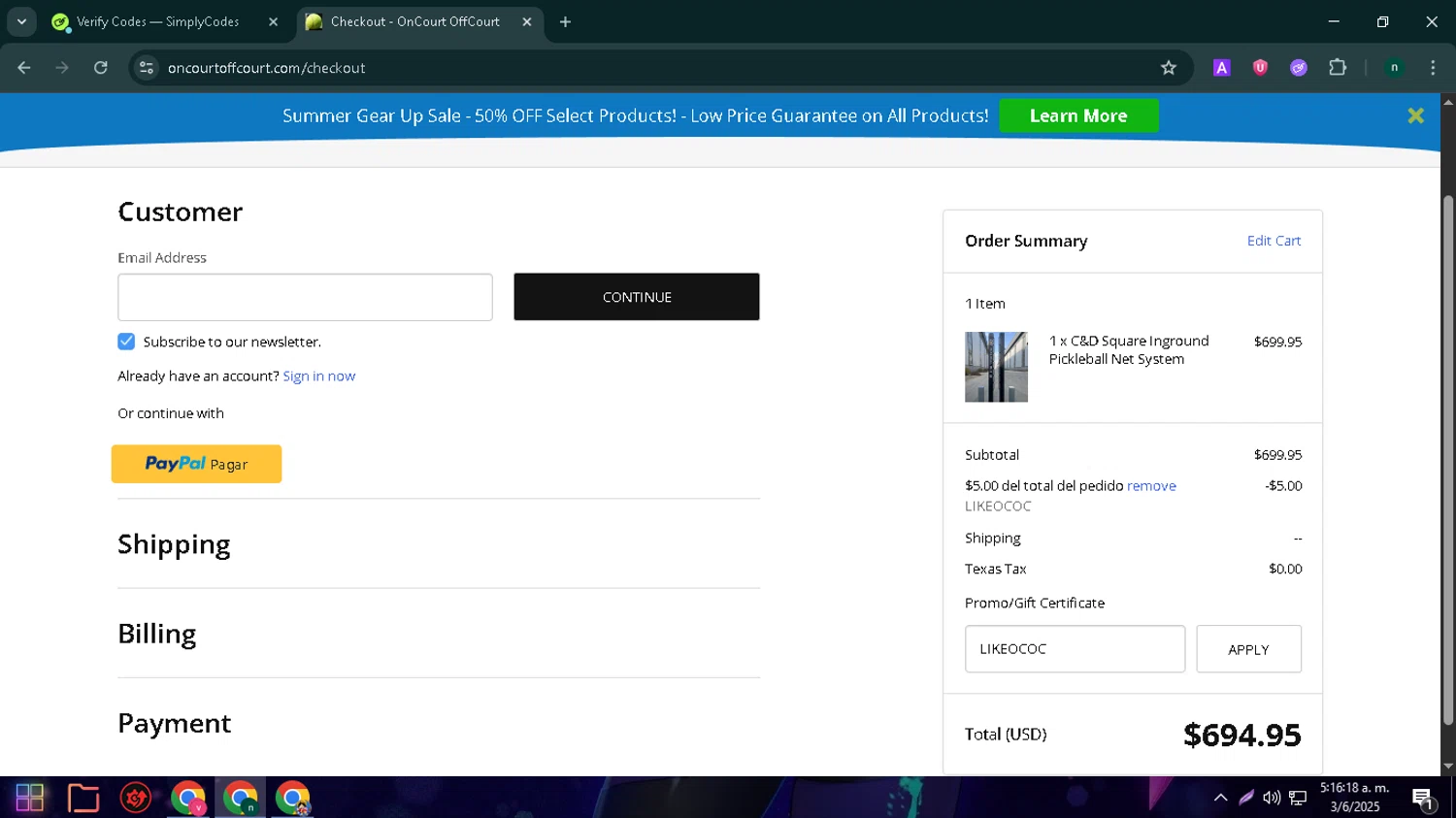Go back to the previous page

click(24, 68)
